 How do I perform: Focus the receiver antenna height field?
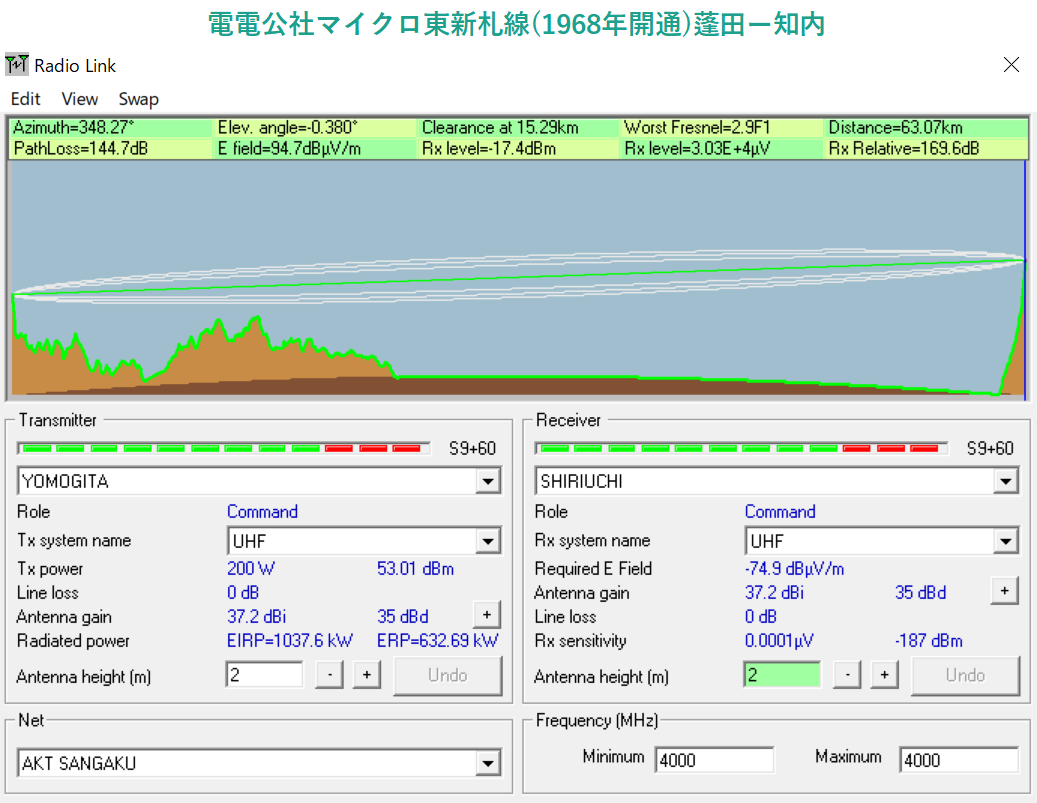782,675
